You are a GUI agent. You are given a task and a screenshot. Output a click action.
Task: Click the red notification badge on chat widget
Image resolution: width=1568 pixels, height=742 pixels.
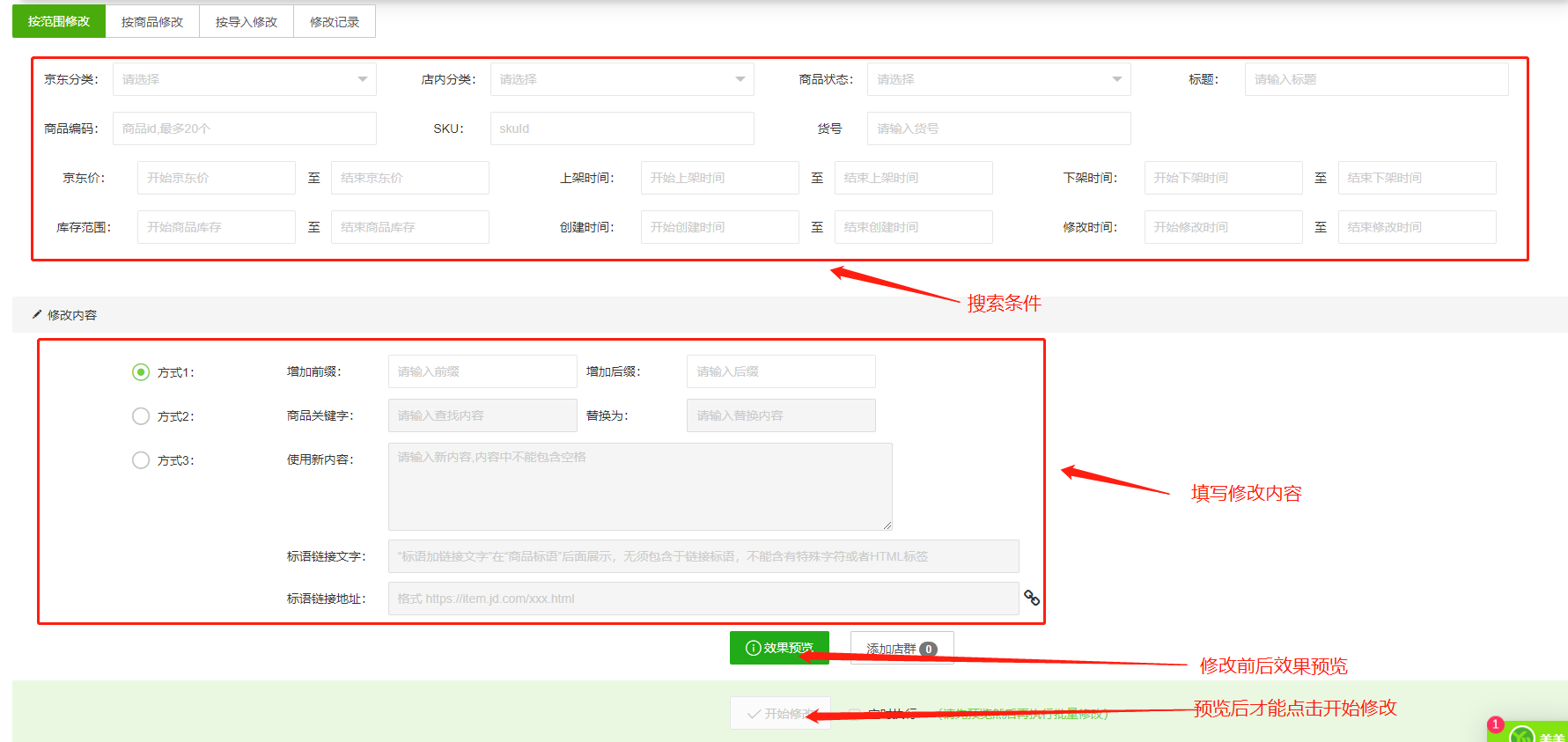1495,724
